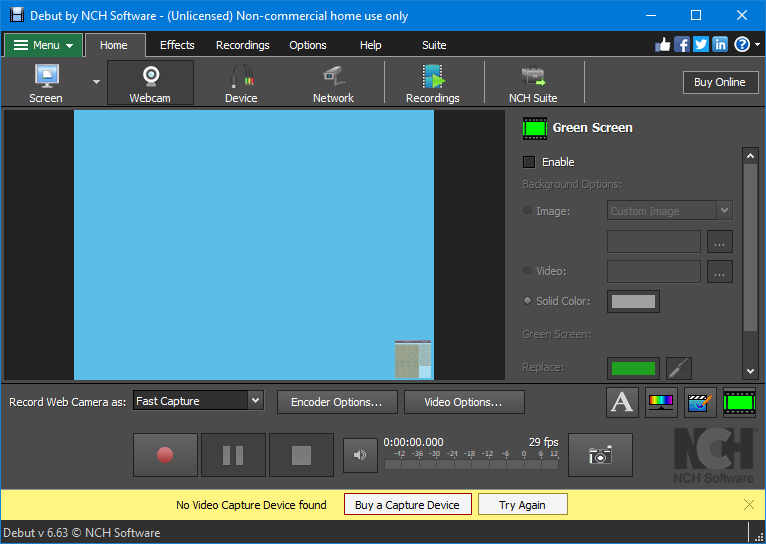Switch to the Effects tab
Image resolution: width=766 pixels, height=544 pixels.
click(177, 45)
